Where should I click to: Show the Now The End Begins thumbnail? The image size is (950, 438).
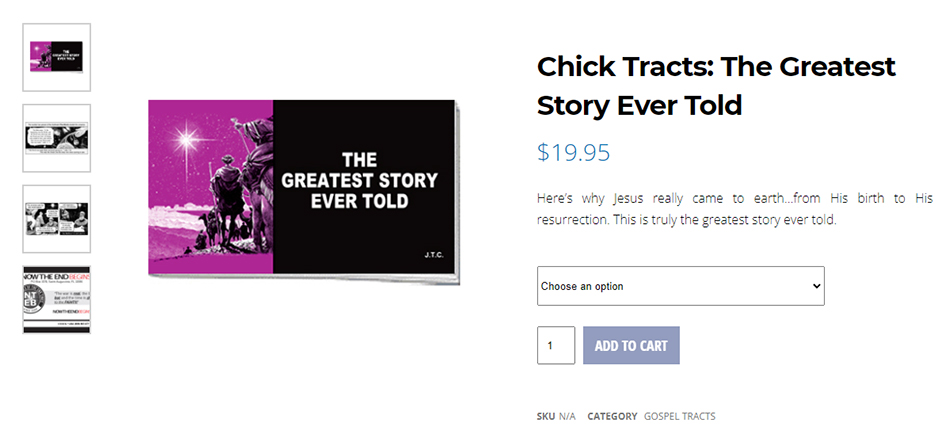[56, 299]
